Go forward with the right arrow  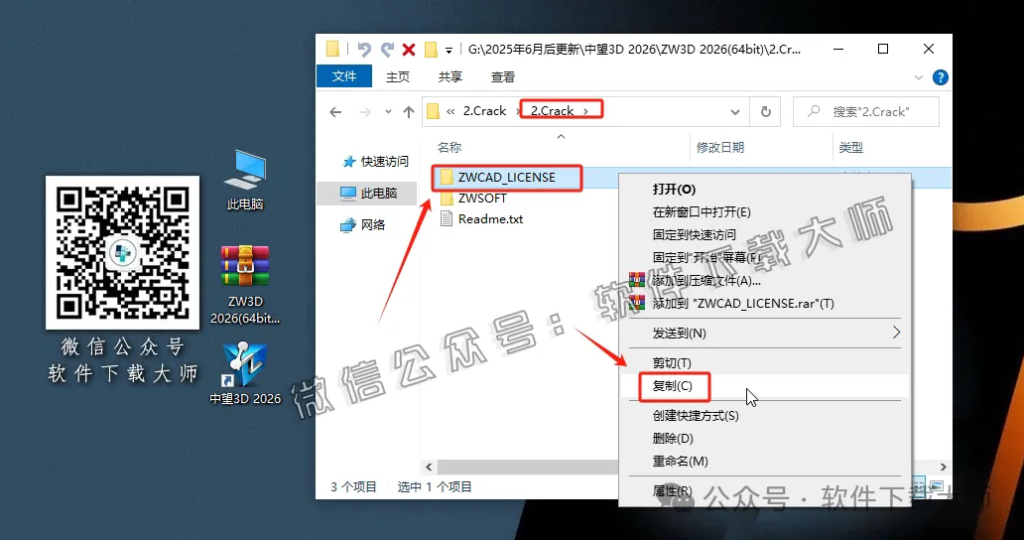tap(365, 112)
